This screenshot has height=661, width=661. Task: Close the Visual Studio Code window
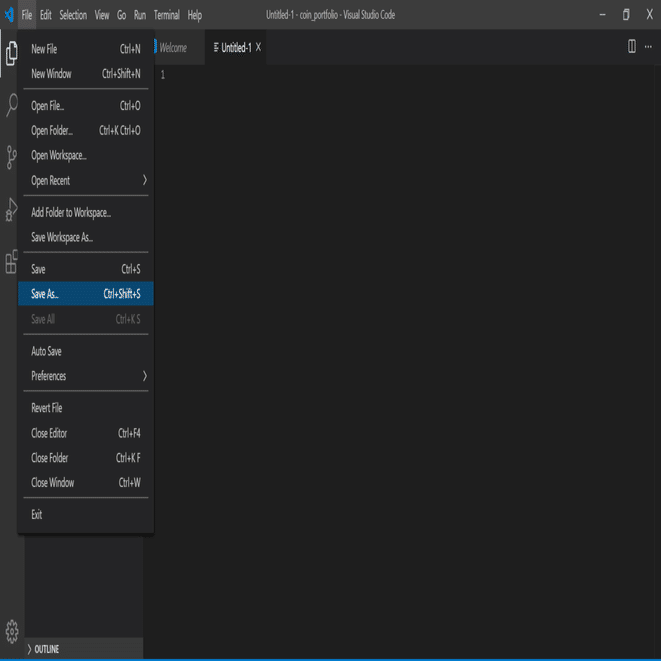pos(650,15)
